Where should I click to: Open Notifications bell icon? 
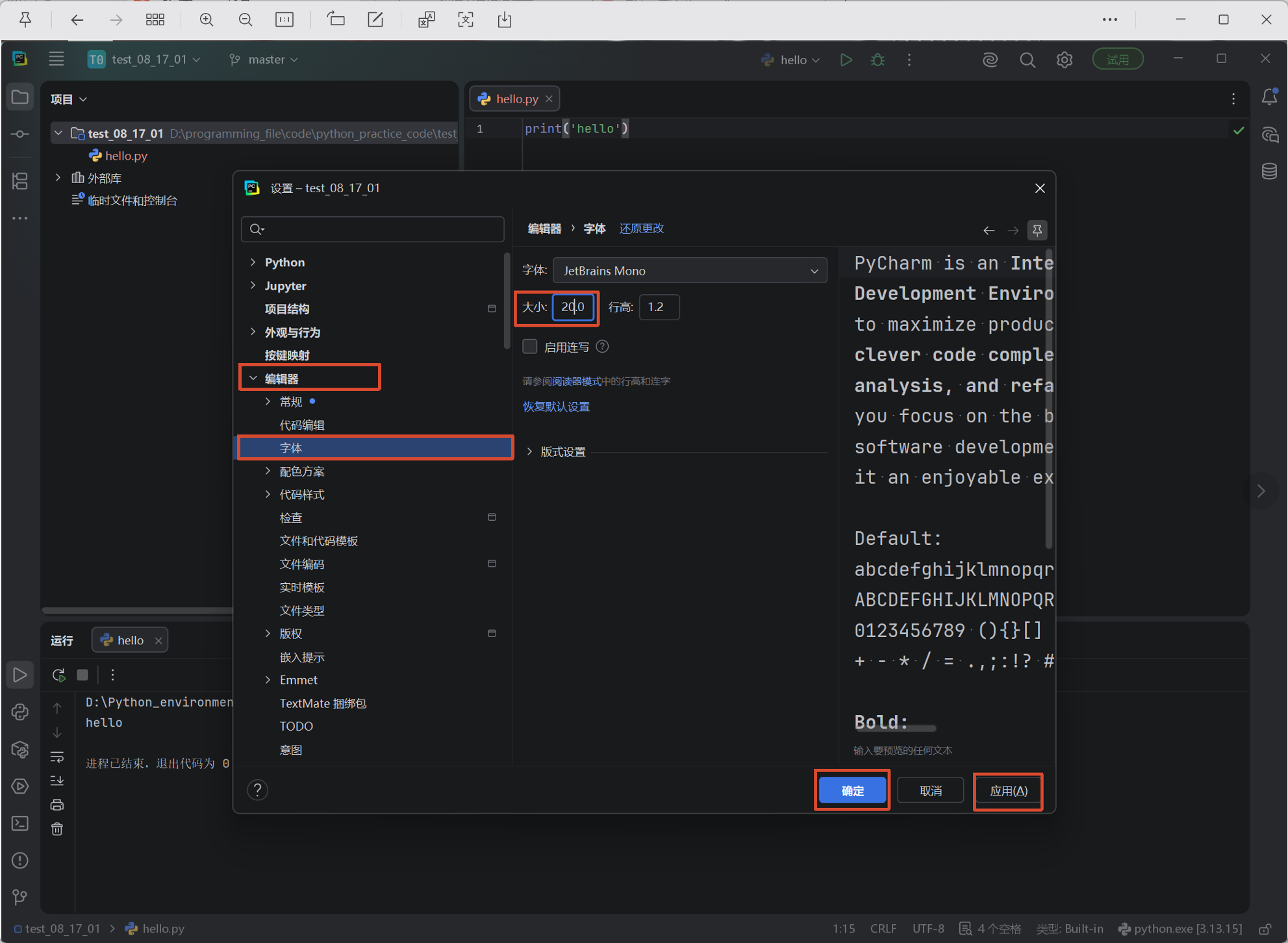1269,97
